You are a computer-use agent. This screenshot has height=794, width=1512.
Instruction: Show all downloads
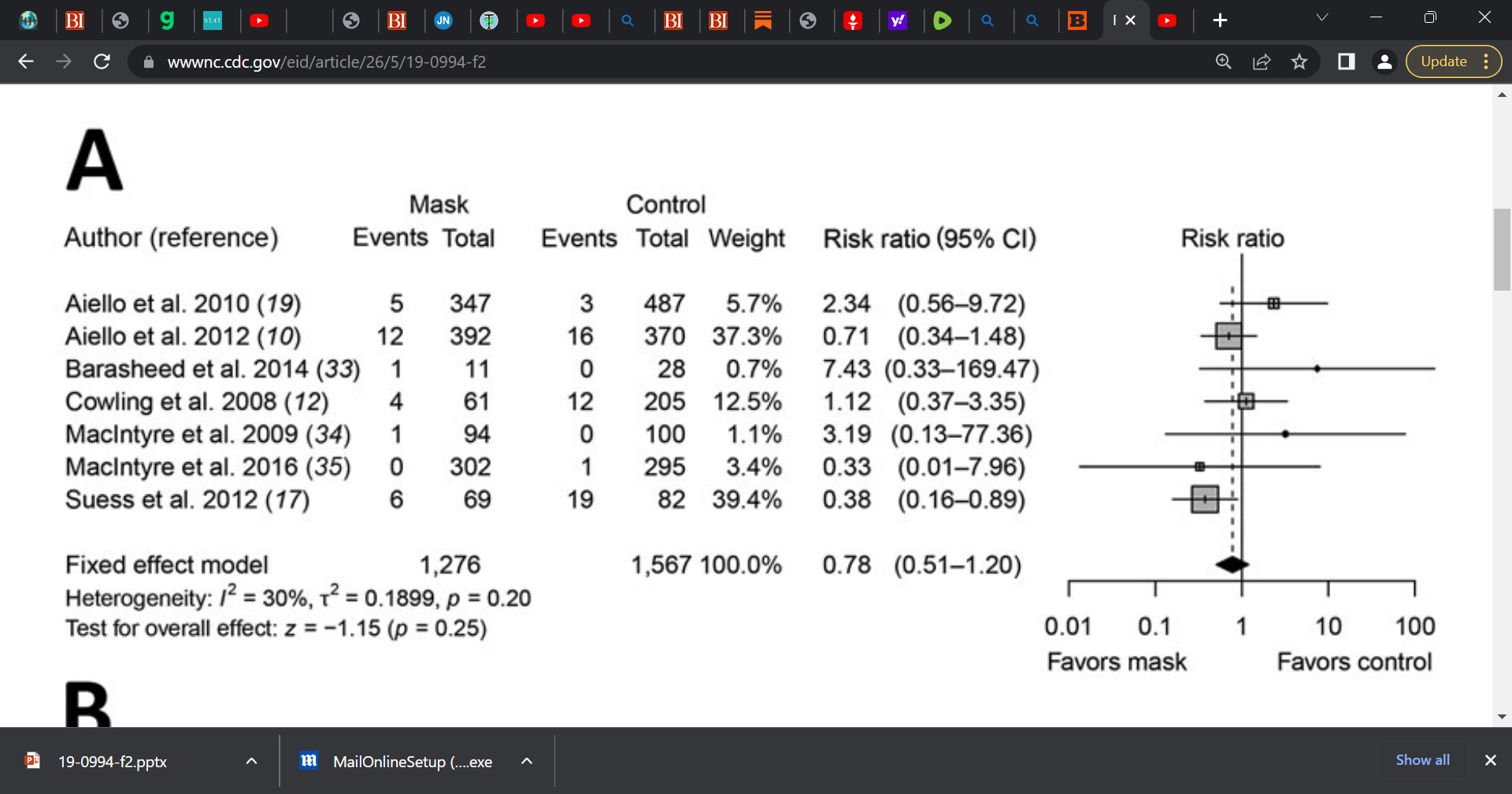pos(1422,760)
